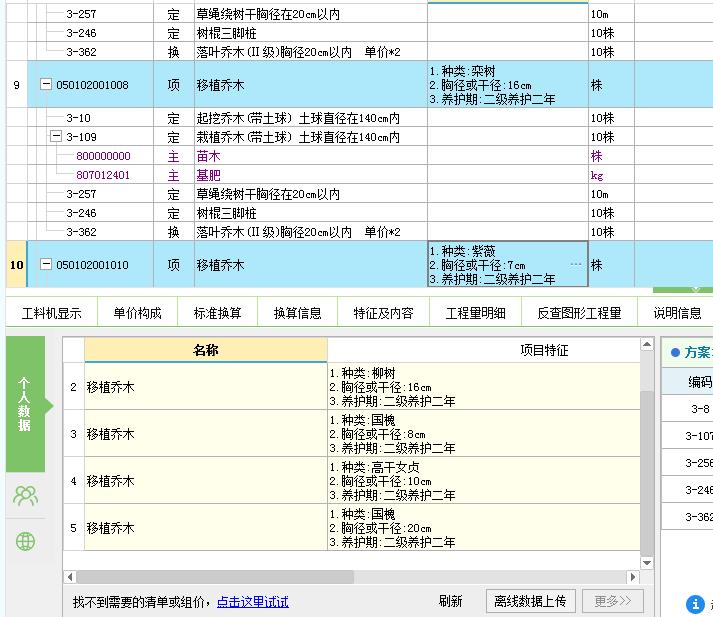
Task: Open the 工料机显示 tab
Action: (x=51, y=313)
